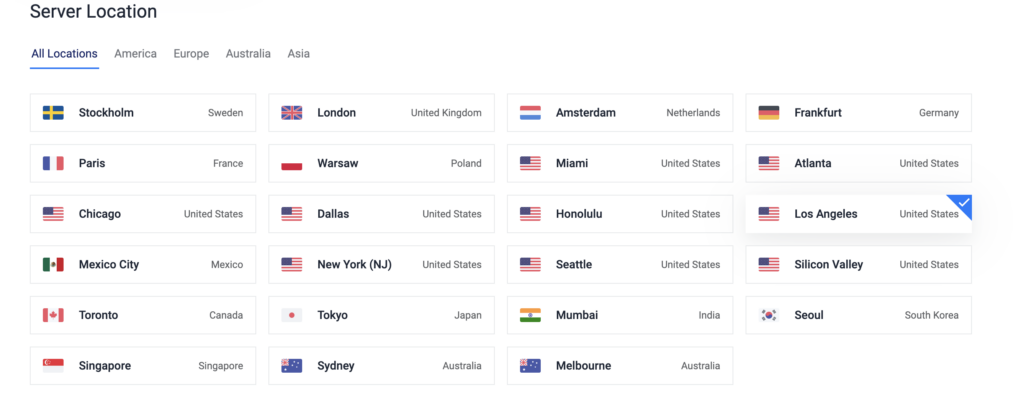Open the Europe locations tab
1024x411 pixels.
191,54
